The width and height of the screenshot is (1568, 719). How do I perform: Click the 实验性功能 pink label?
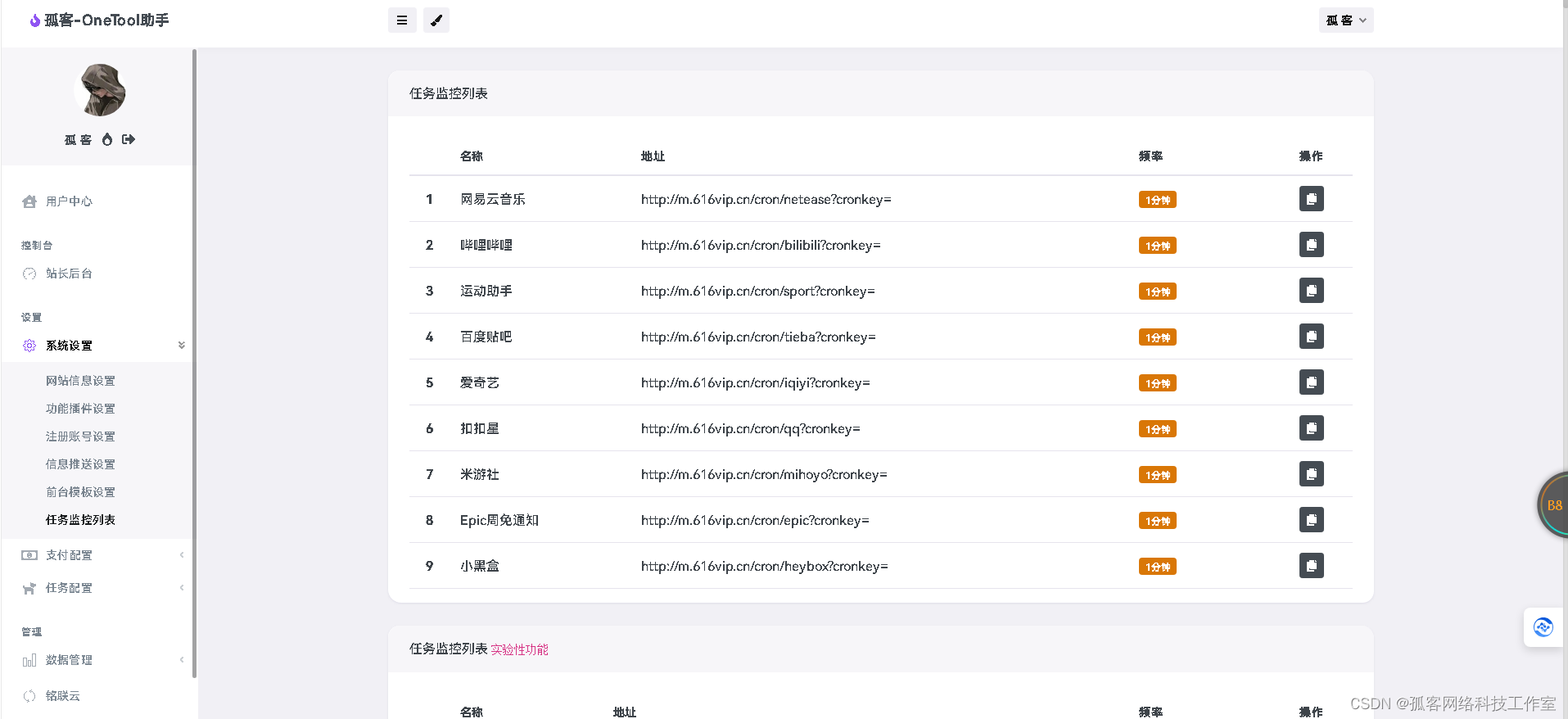pos(519,649)
